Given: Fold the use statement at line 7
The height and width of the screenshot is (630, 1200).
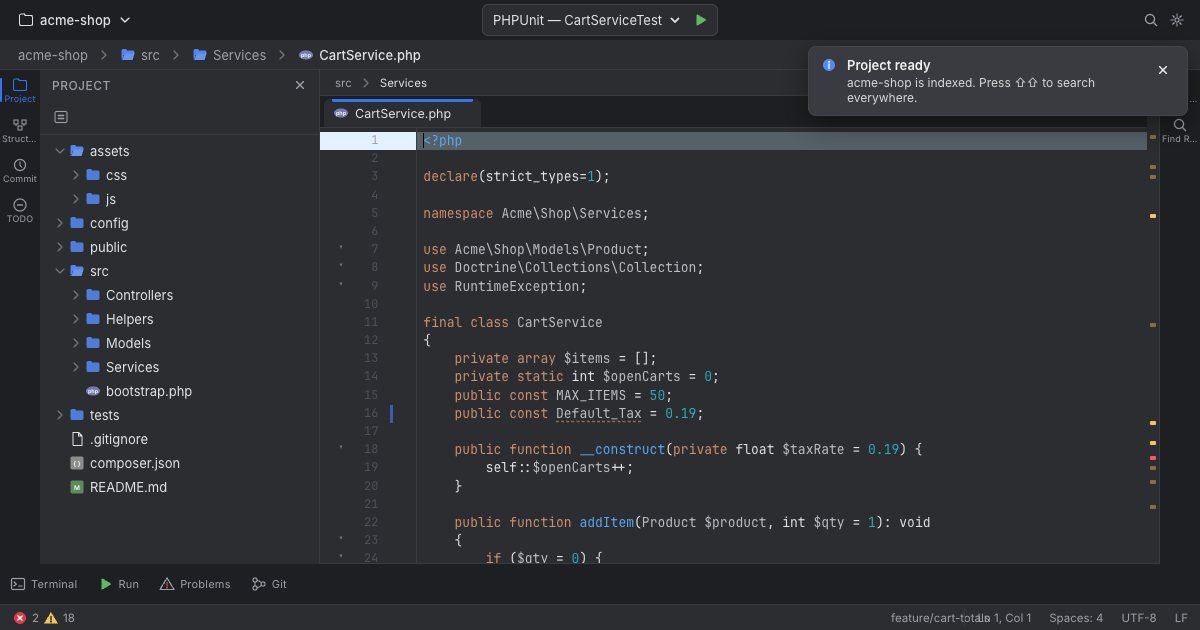Looking at the screenshot, I should pyautogui.click(x=341, y=247).
